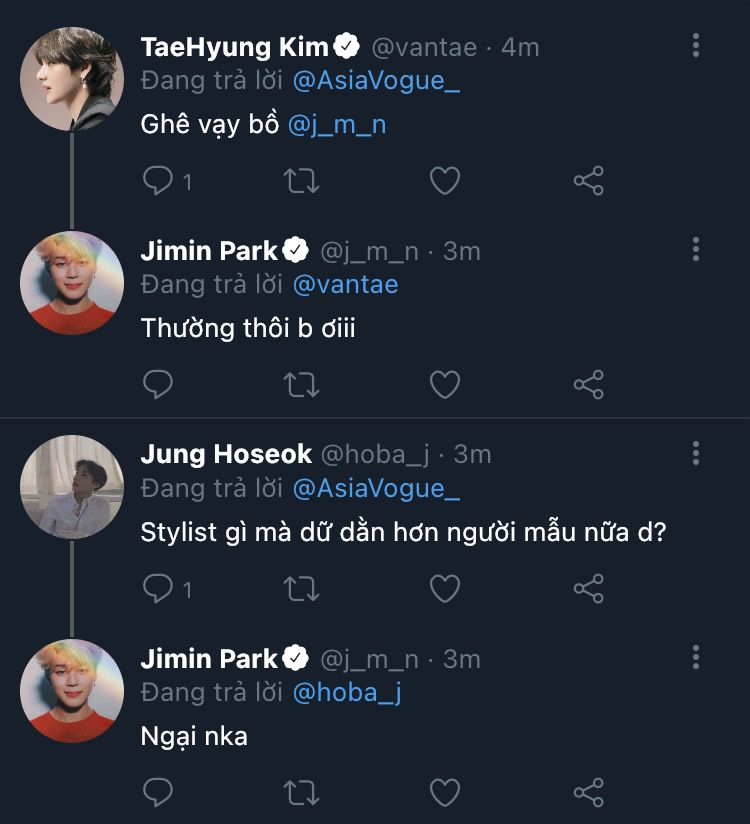Like TaeHyung Kim's tweet
The width and height of the screenshot is (750, 824).
[x=444, y=181]
